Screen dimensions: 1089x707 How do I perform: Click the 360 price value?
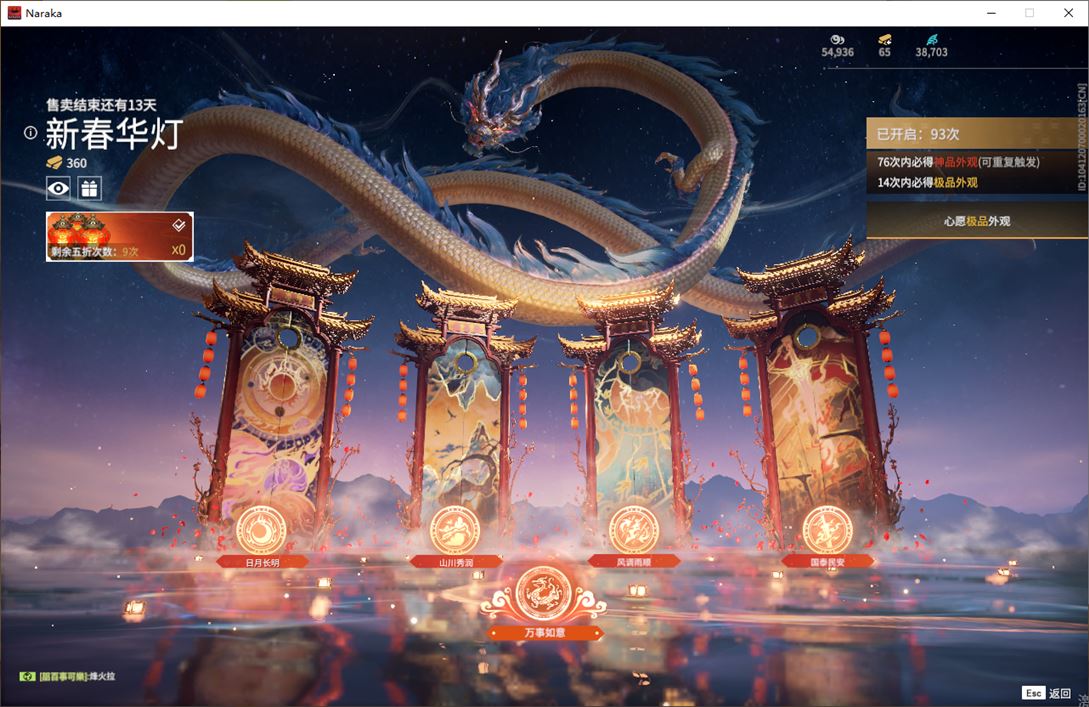click(x=76, y=163)
